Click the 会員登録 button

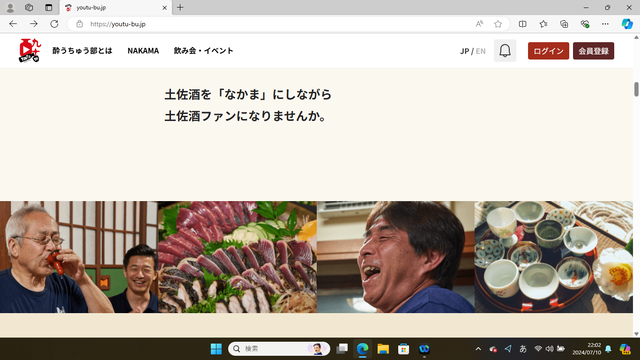click(593, 51)
